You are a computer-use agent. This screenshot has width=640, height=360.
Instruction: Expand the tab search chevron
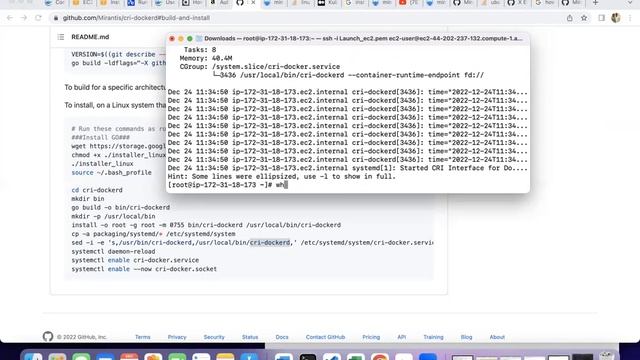click(x=630, y=3)
